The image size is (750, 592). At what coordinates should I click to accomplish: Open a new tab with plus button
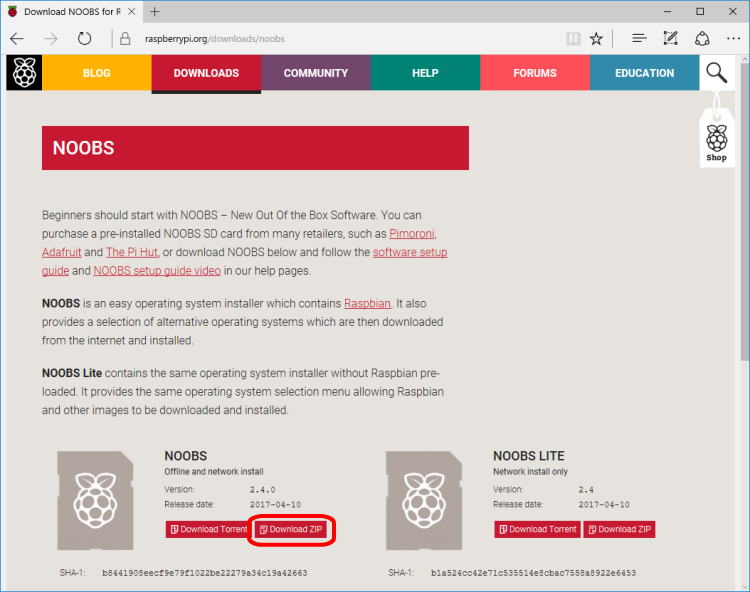(x=154, y=11)
